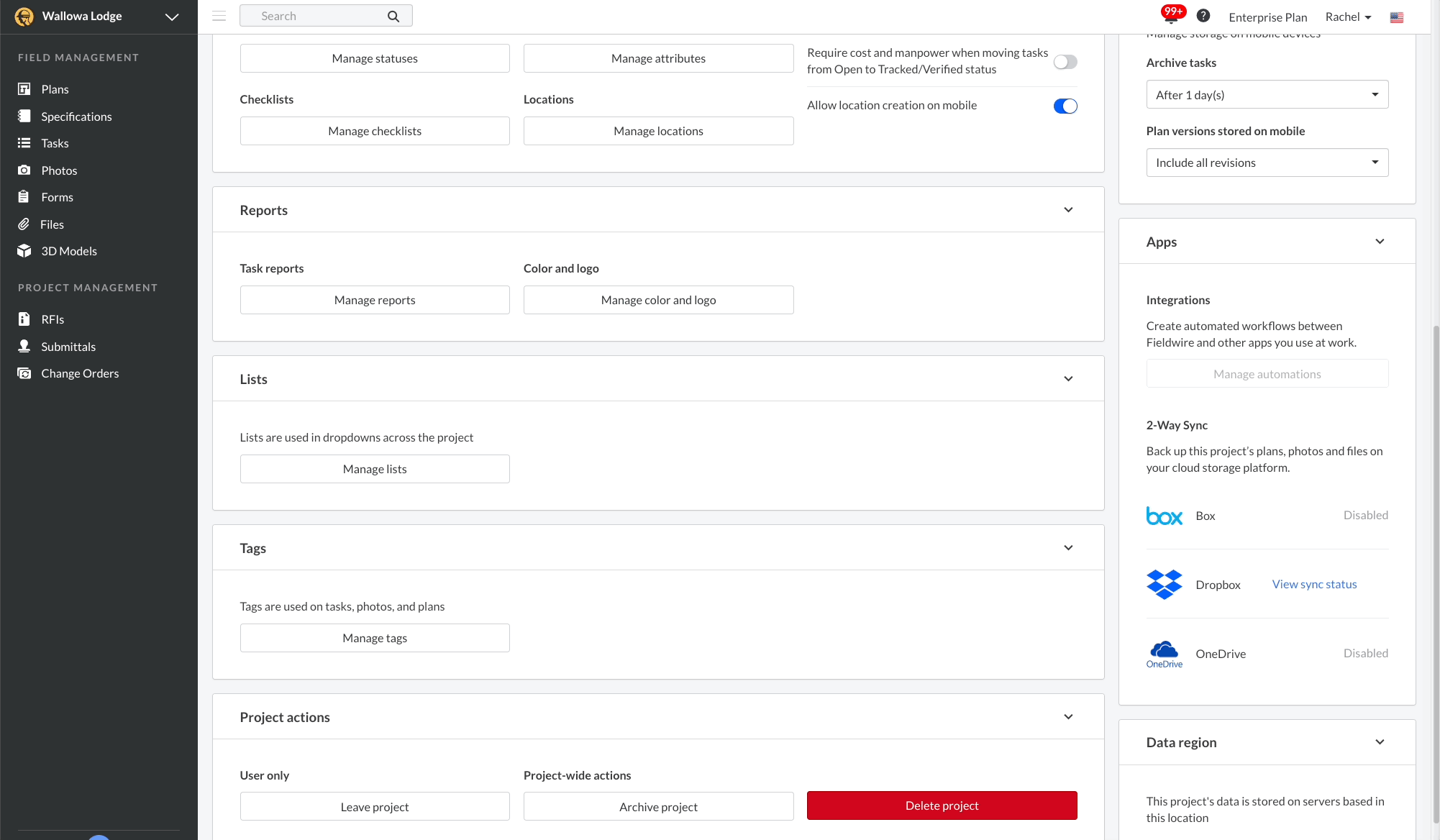Screen dimensions: 1440x840
Task: Delete the project
Action: [942, 805]
